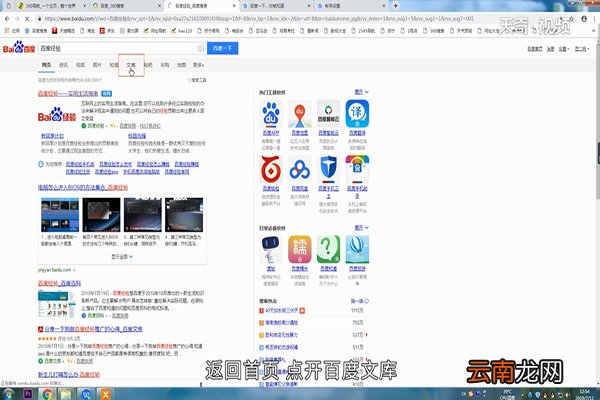Expand the 热门工具软件 section with 展开

[x=361, y=92]
